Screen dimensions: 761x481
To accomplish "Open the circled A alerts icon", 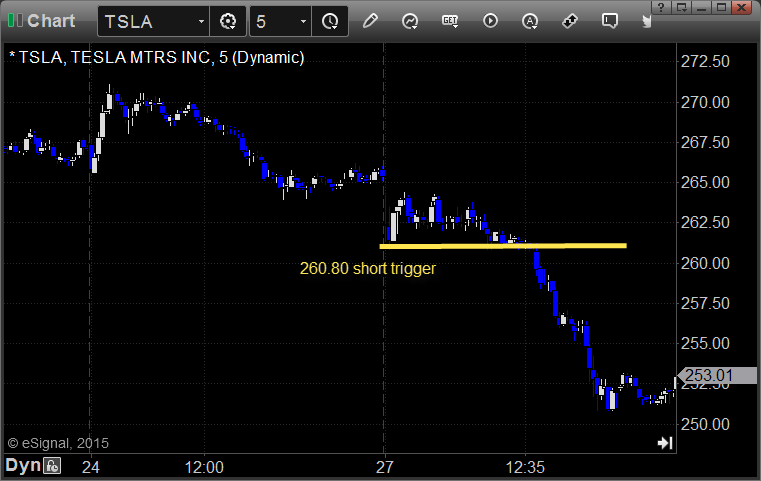I will pos(529,21).
